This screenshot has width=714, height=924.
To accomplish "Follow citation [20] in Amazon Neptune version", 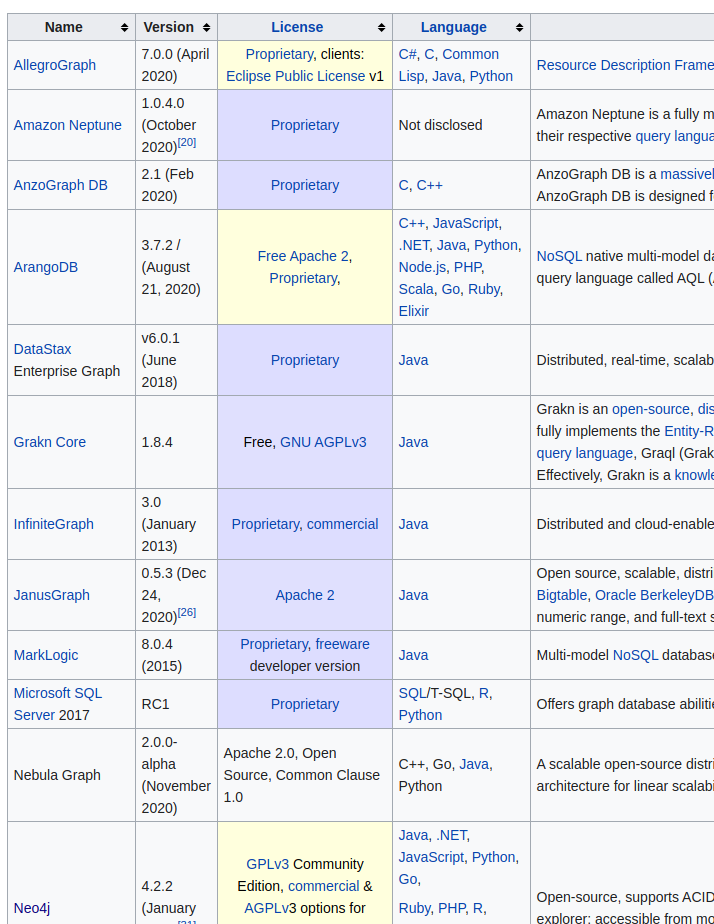I will (x=187, y=143).
